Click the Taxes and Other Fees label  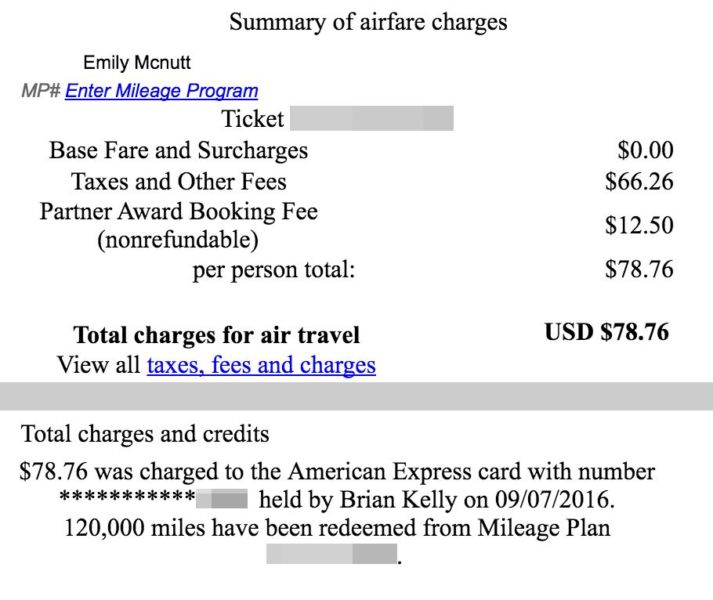pos(179,182)
